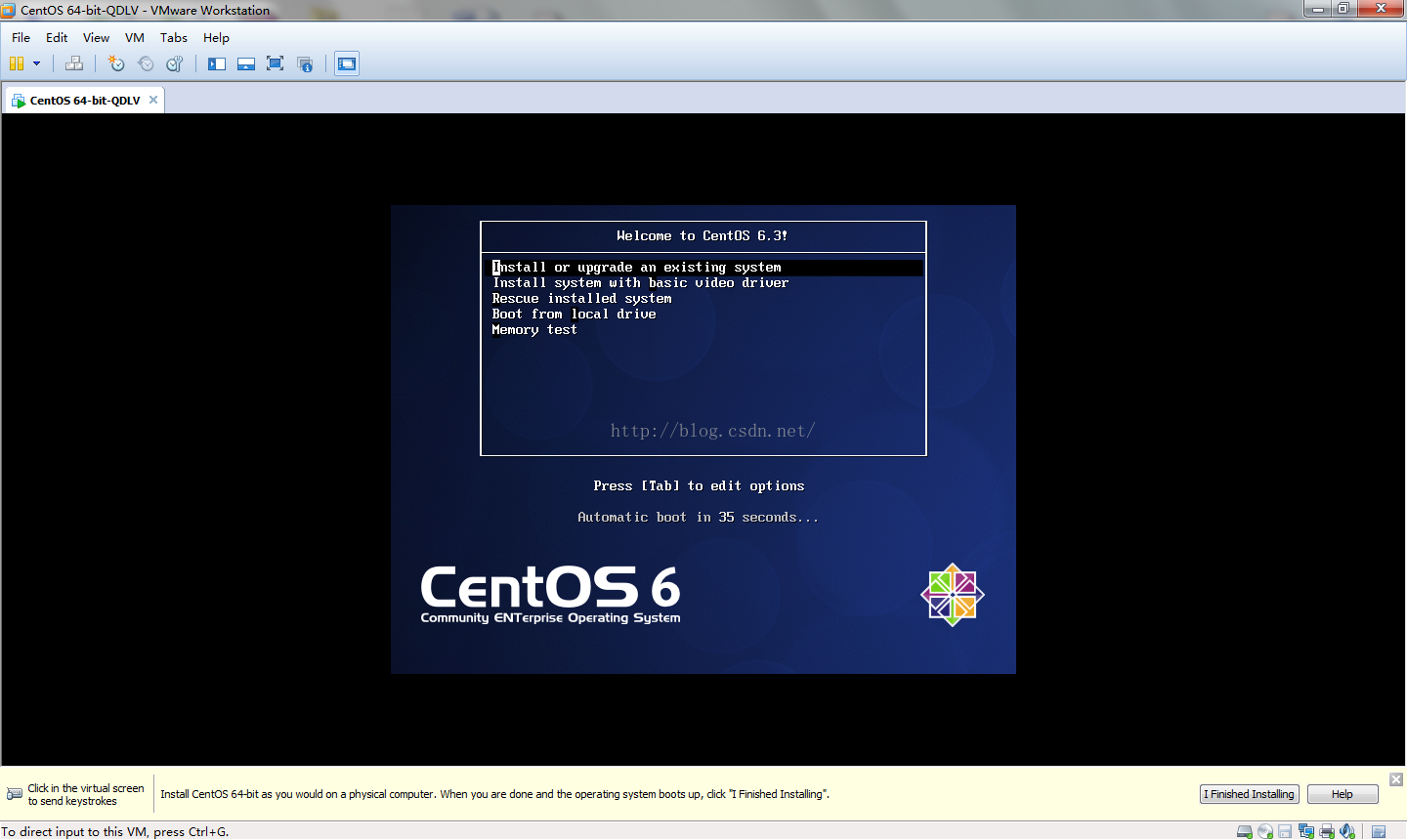Open the File menu

point(21,37)
